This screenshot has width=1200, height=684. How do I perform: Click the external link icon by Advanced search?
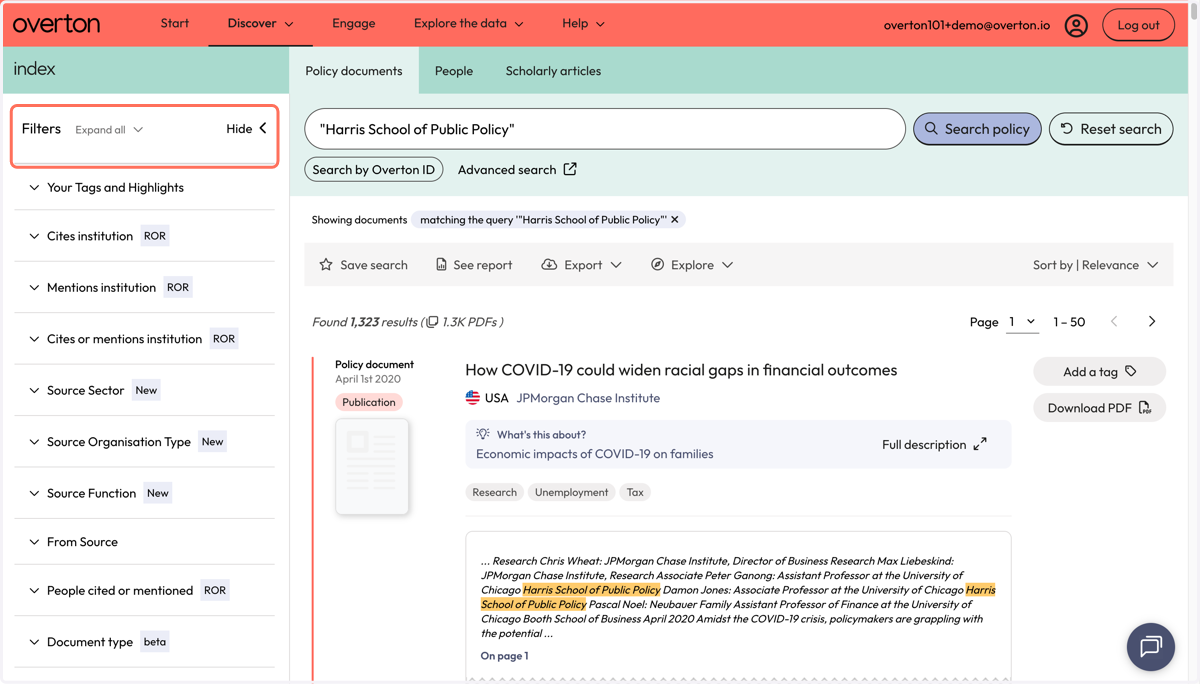[570, 169]
